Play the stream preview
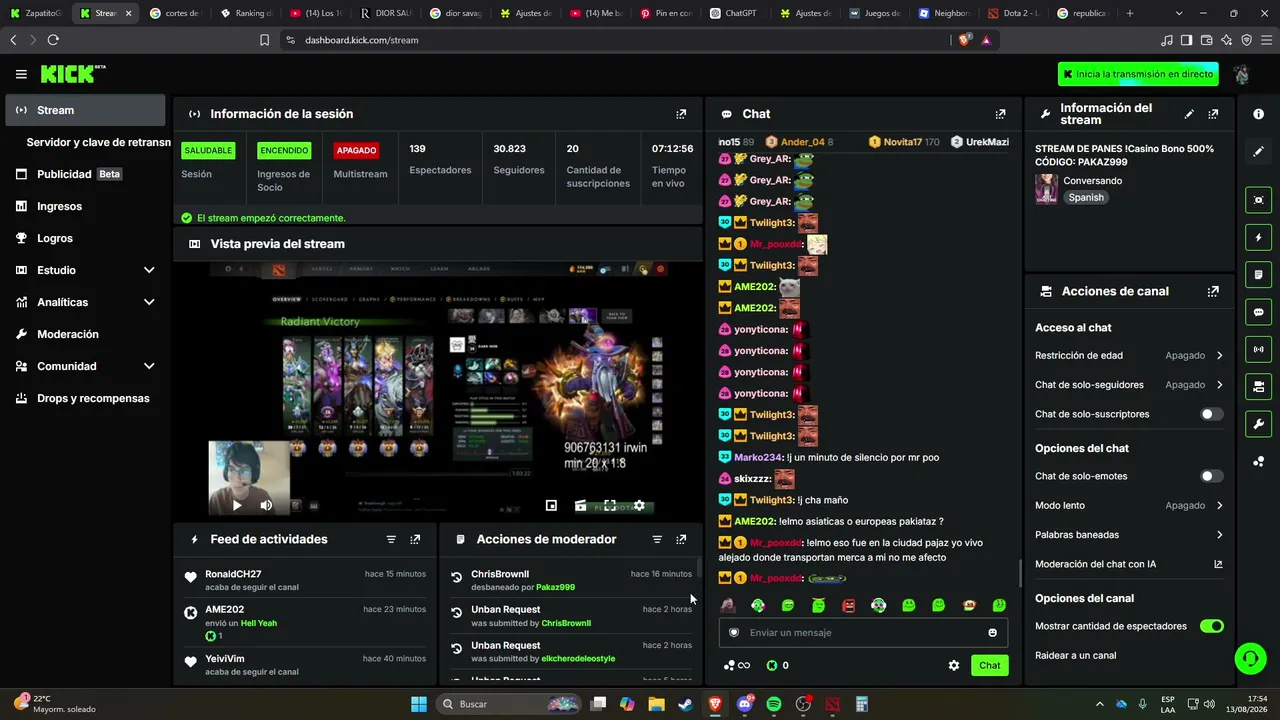 (237, 506)
